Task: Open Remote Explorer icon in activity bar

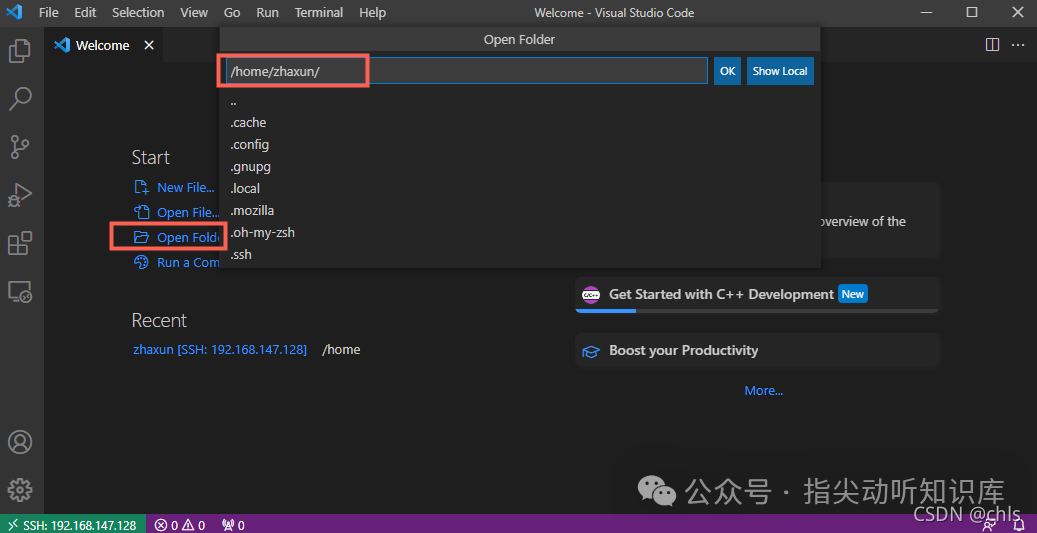Action: pos(20,291)
